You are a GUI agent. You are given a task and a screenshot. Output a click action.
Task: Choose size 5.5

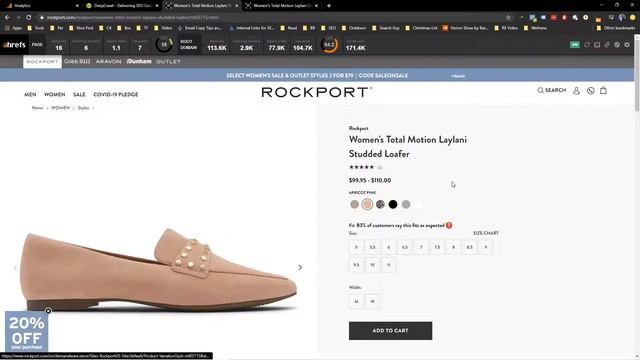pos(372,247)
